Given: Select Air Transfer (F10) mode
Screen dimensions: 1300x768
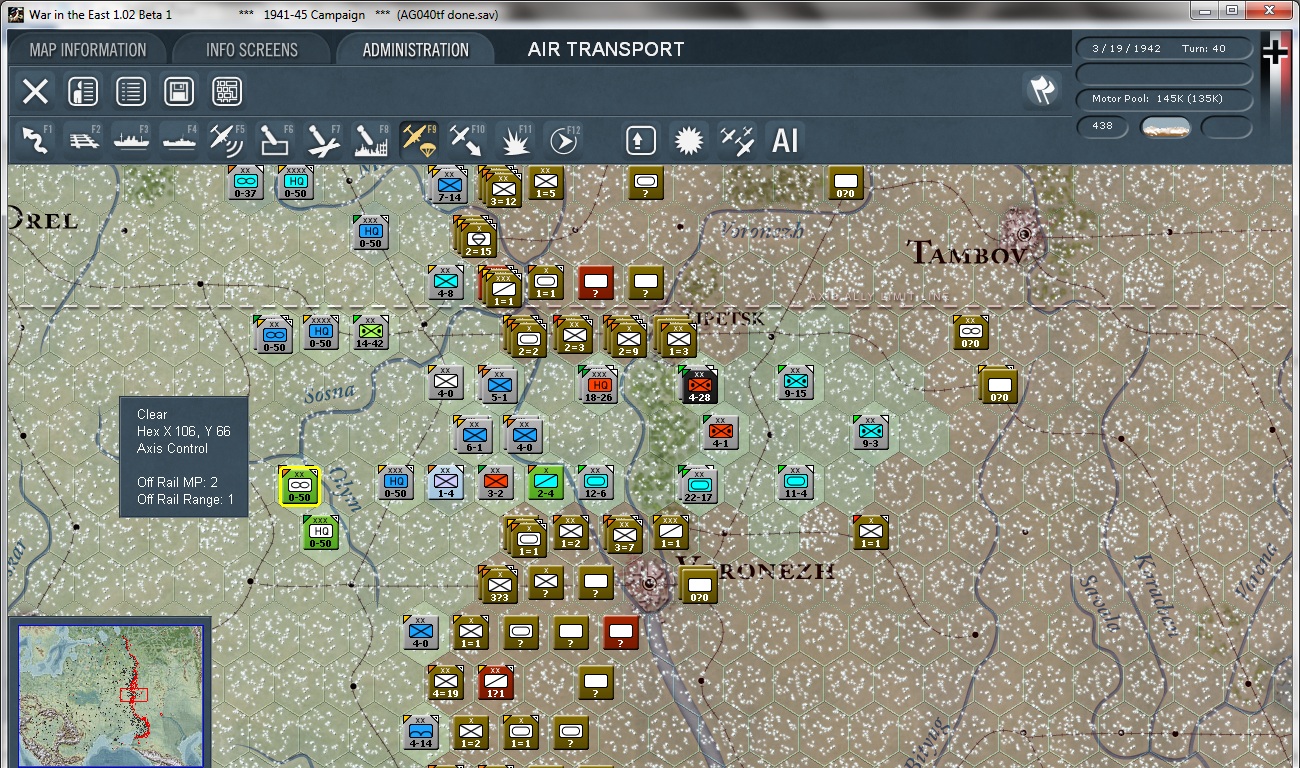Looking at the screenshot, I should (467, 141).
